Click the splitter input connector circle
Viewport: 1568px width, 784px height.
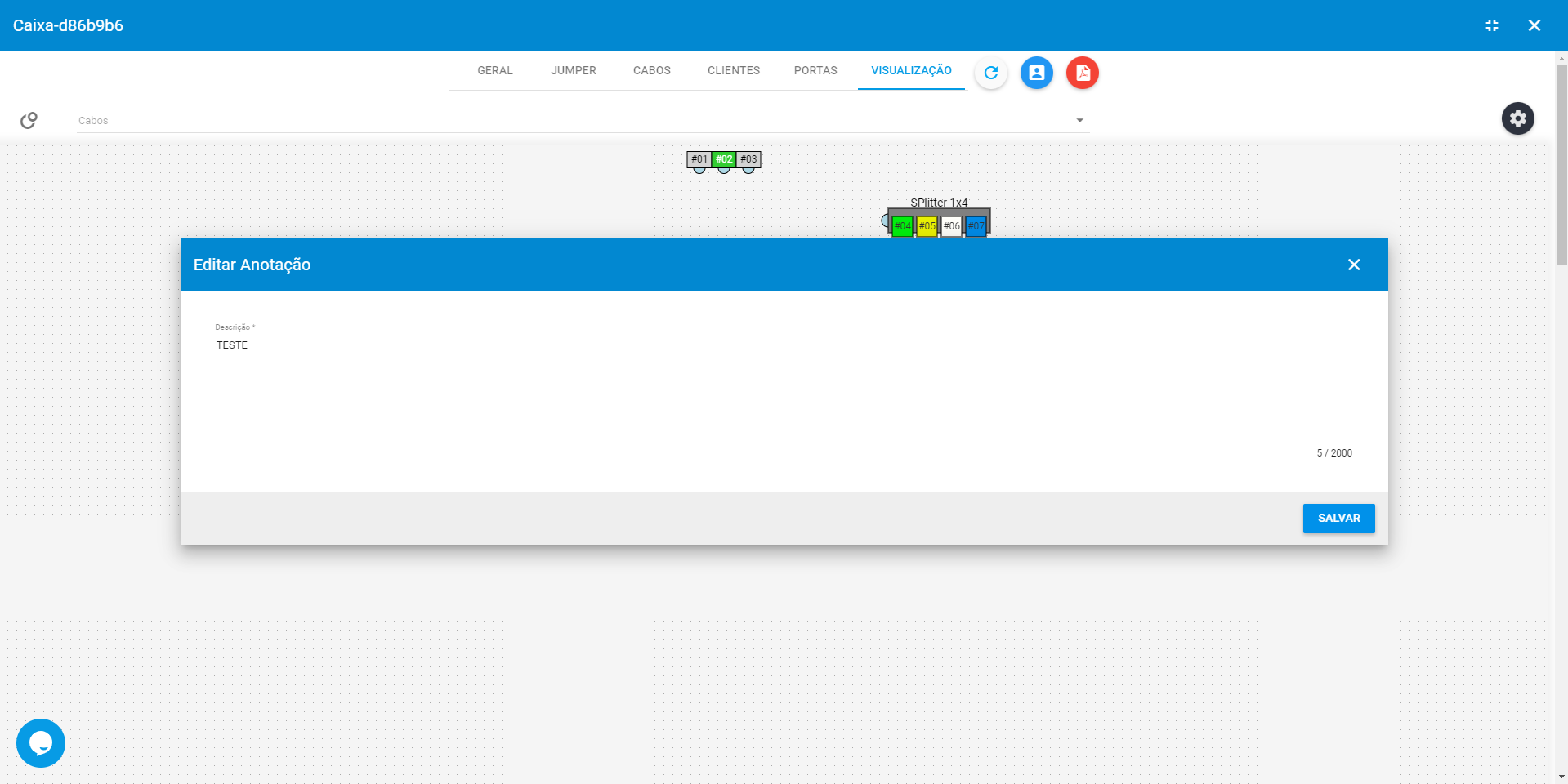(886, 220)
